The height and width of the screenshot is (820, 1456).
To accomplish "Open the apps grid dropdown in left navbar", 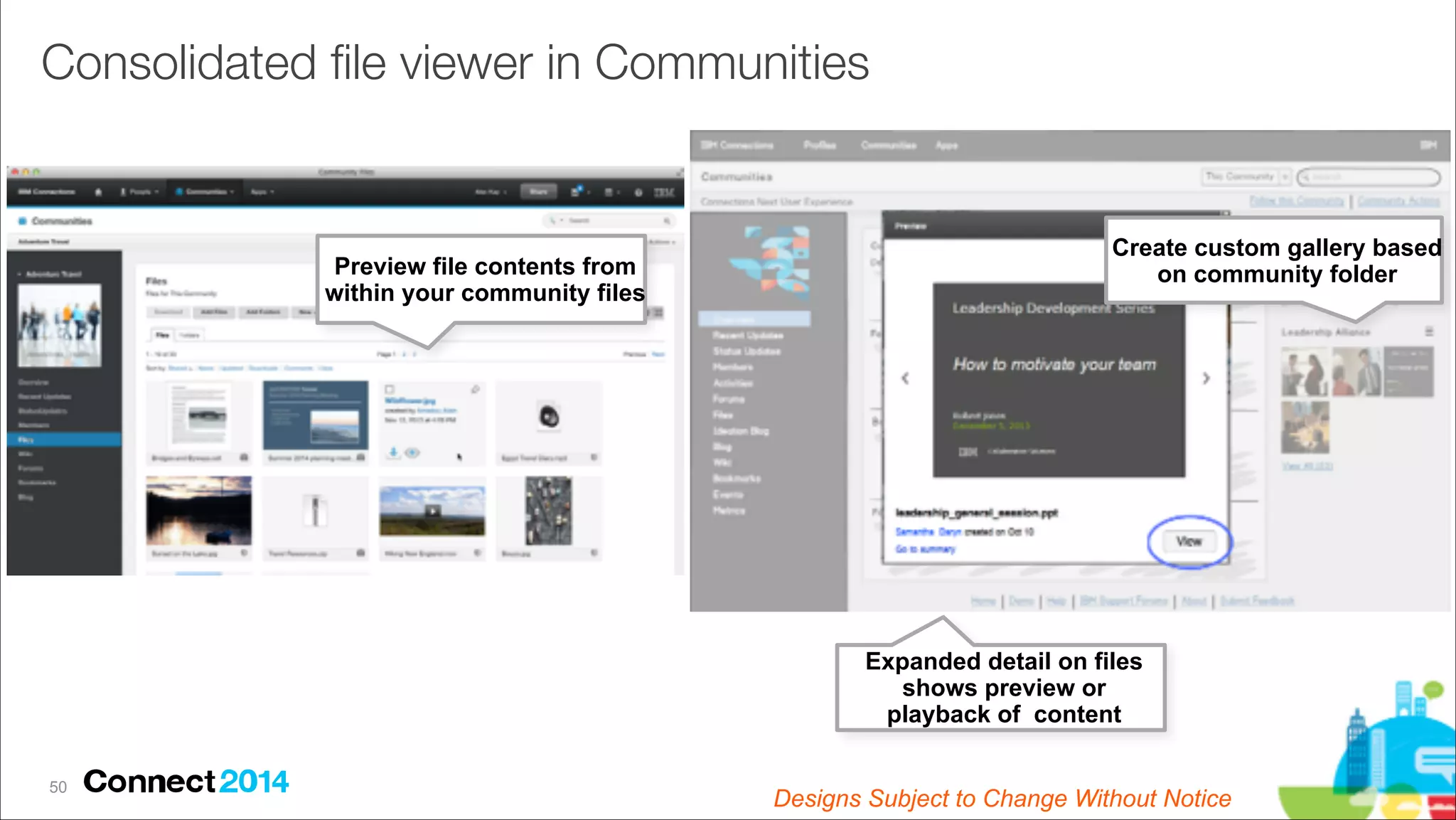I will 611,192.
